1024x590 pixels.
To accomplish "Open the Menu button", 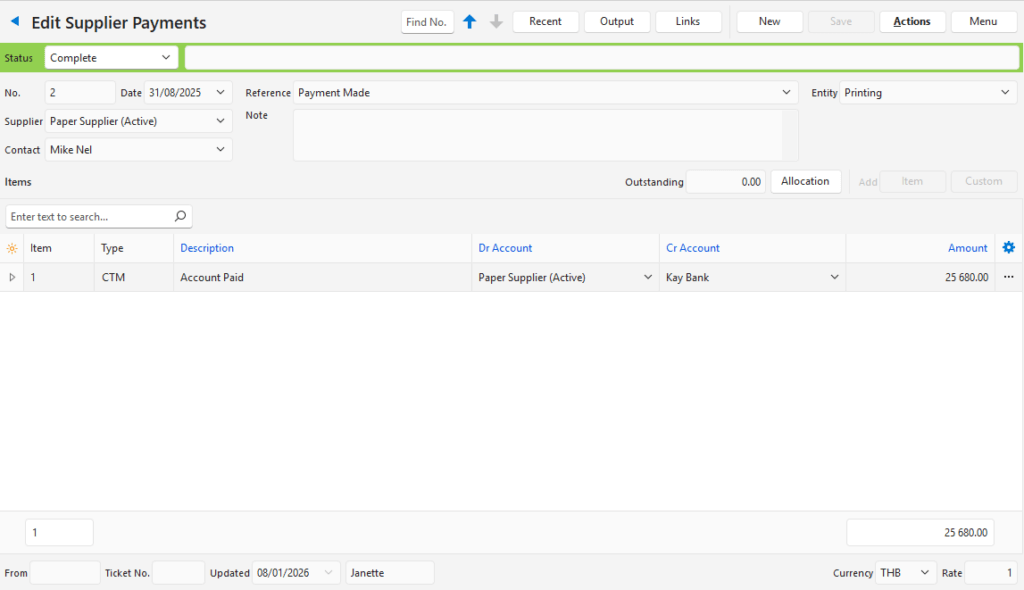I will click(983, 22).
